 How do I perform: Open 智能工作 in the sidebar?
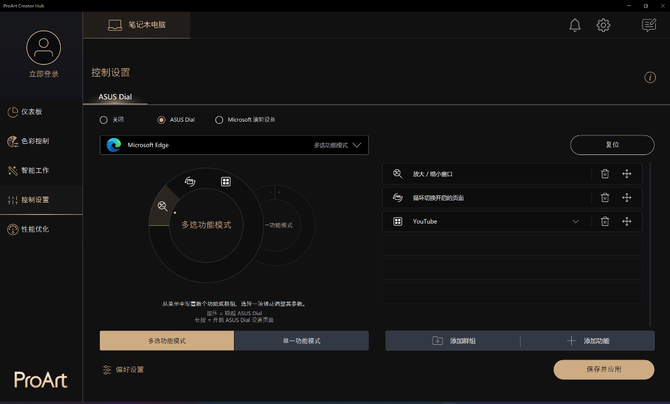[41, 171]
